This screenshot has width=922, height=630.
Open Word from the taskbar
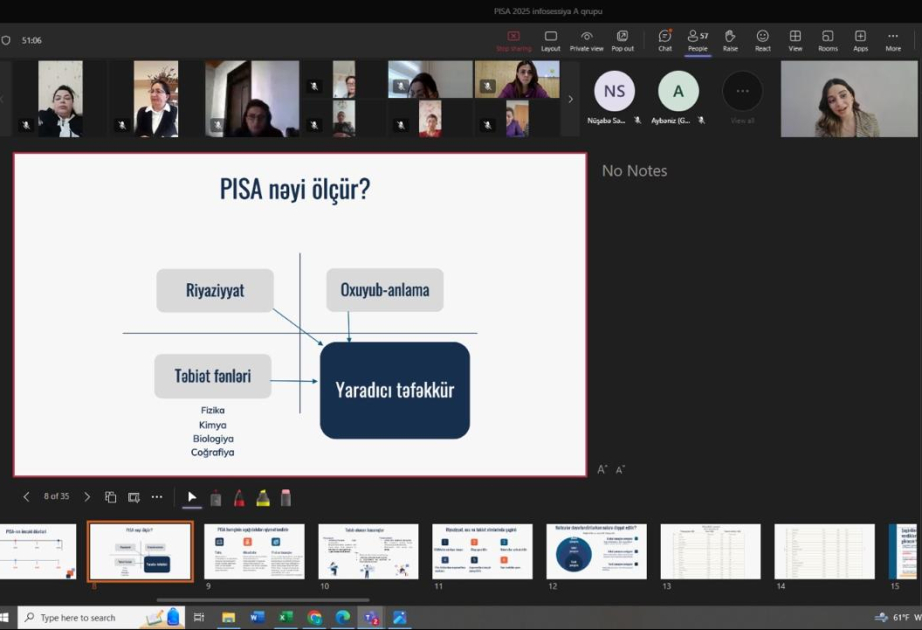click(257, 618)
